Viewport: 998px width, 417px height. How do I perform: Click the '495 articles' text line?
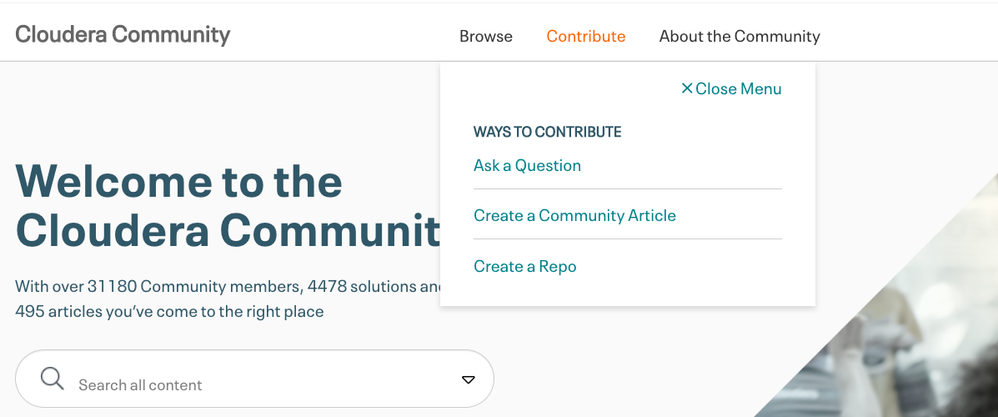click(170, 311)
